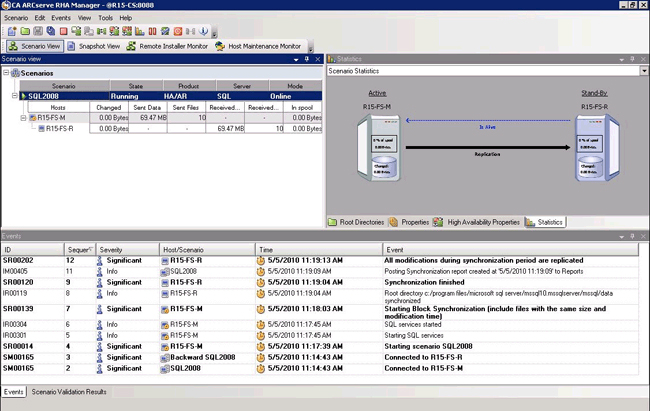This screenshot has height=411, width=650.
Task: Sort events by Host/Scenario column
Action: (207, 250)
